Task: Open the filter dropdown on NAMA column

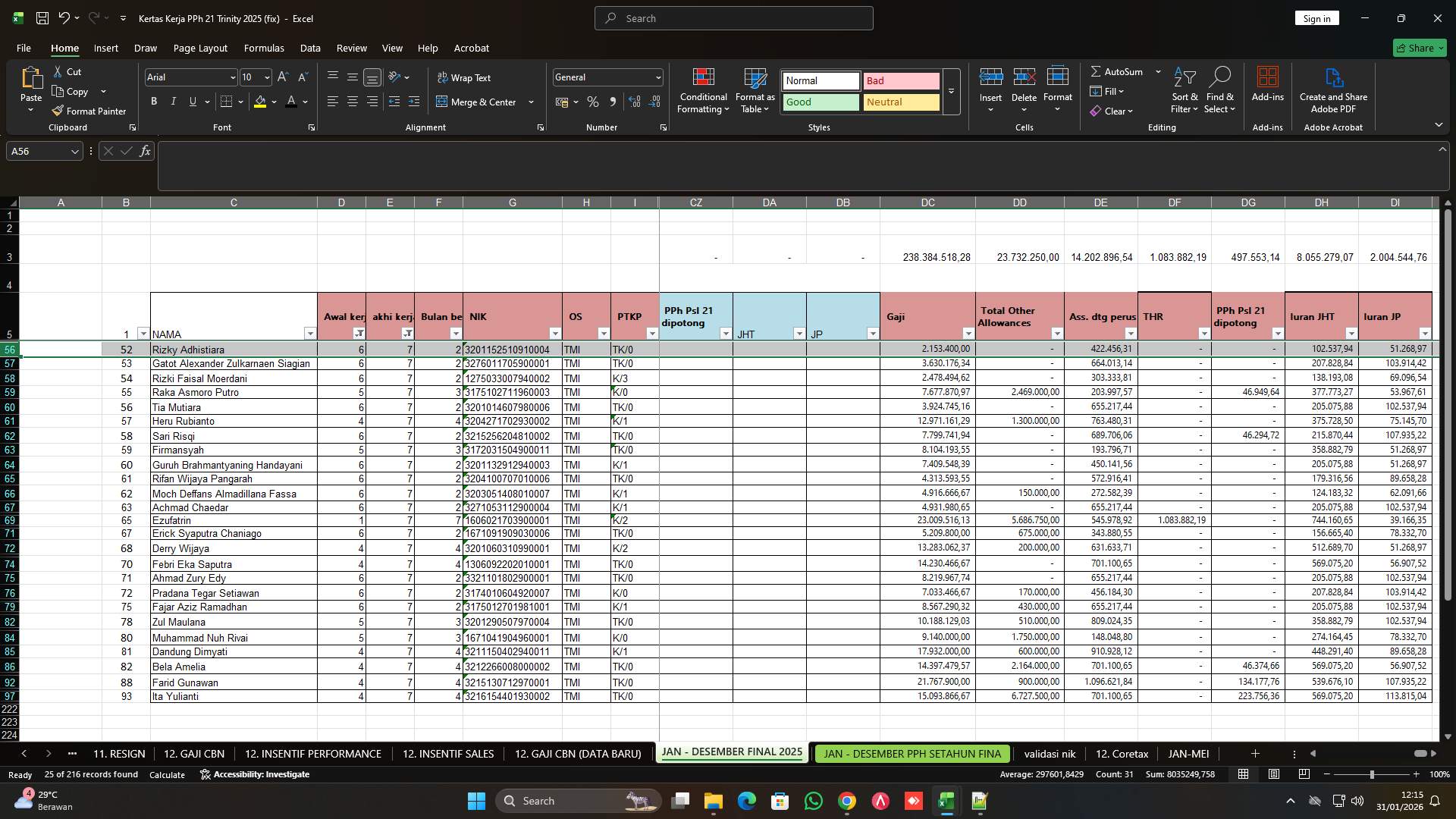Action: tap(309, 333)
